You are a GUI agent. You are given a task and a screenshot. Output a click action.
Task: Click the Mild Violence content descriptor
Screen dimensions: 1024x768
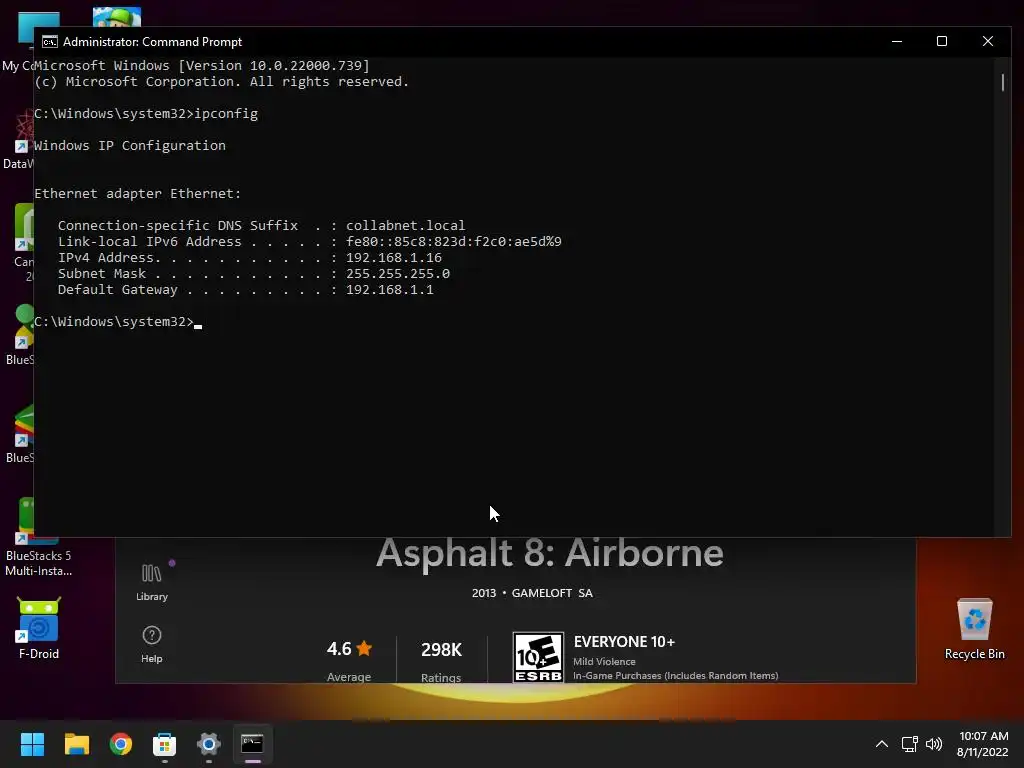(604, 662)
